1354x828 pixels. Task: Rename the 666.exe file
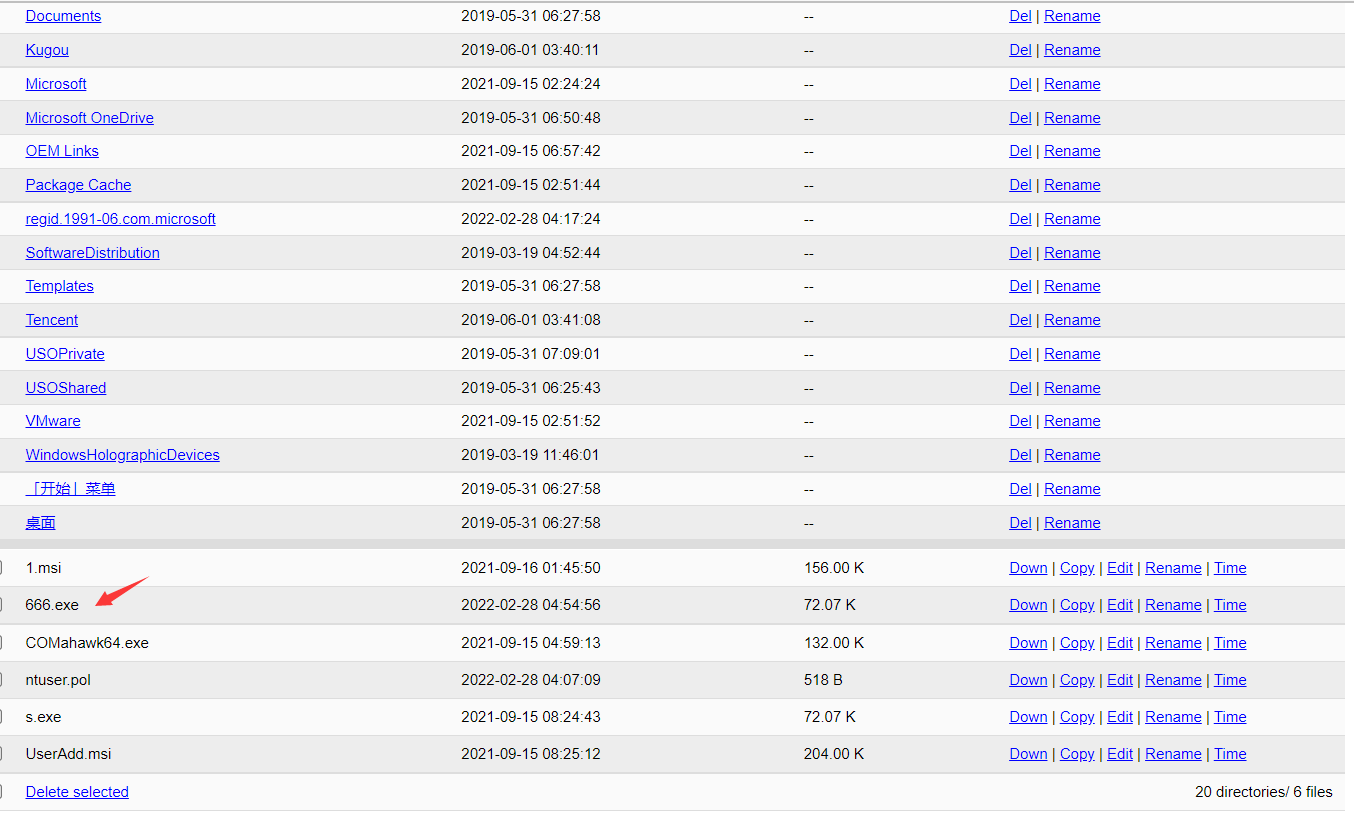(1173, 605)
